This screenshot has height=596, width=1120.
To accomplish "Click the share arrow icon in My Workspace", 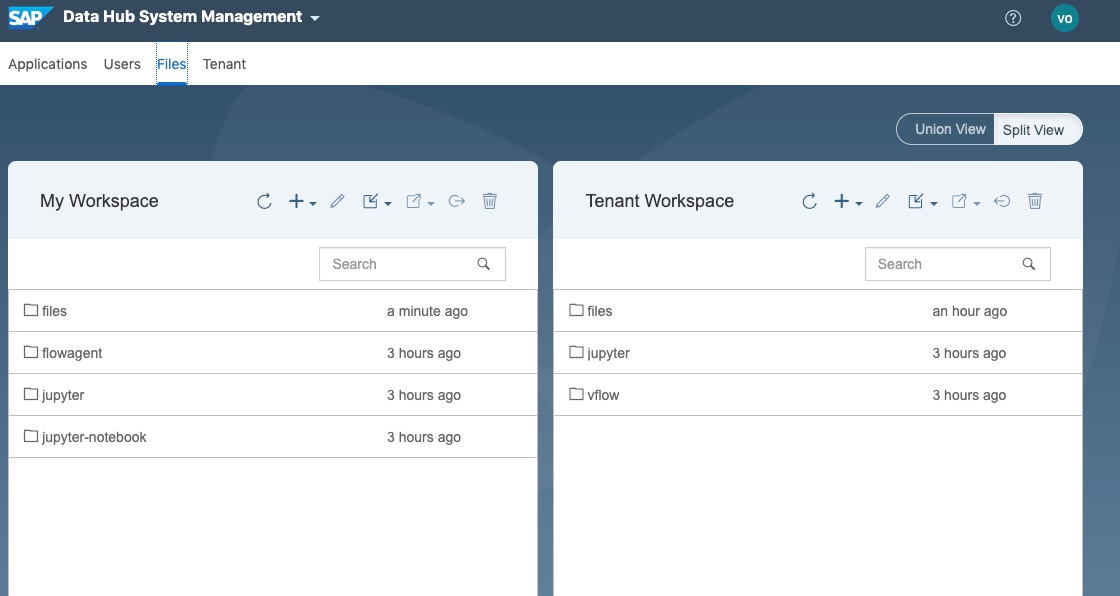I will (457, 201).
